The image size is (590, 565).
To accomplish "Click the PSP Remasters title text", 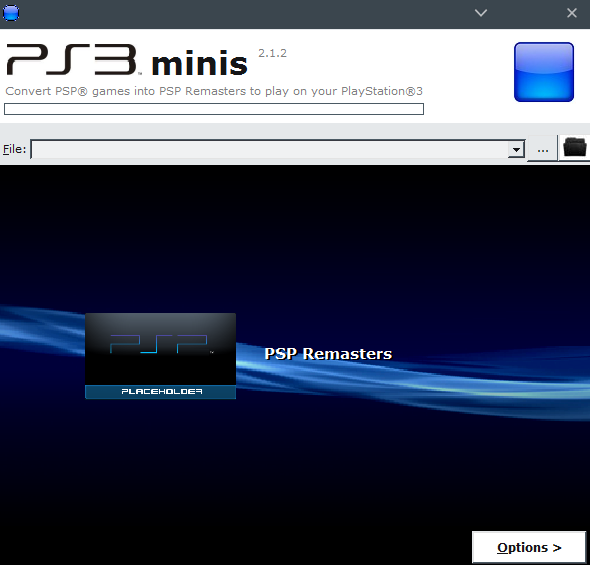I will 328,354.
